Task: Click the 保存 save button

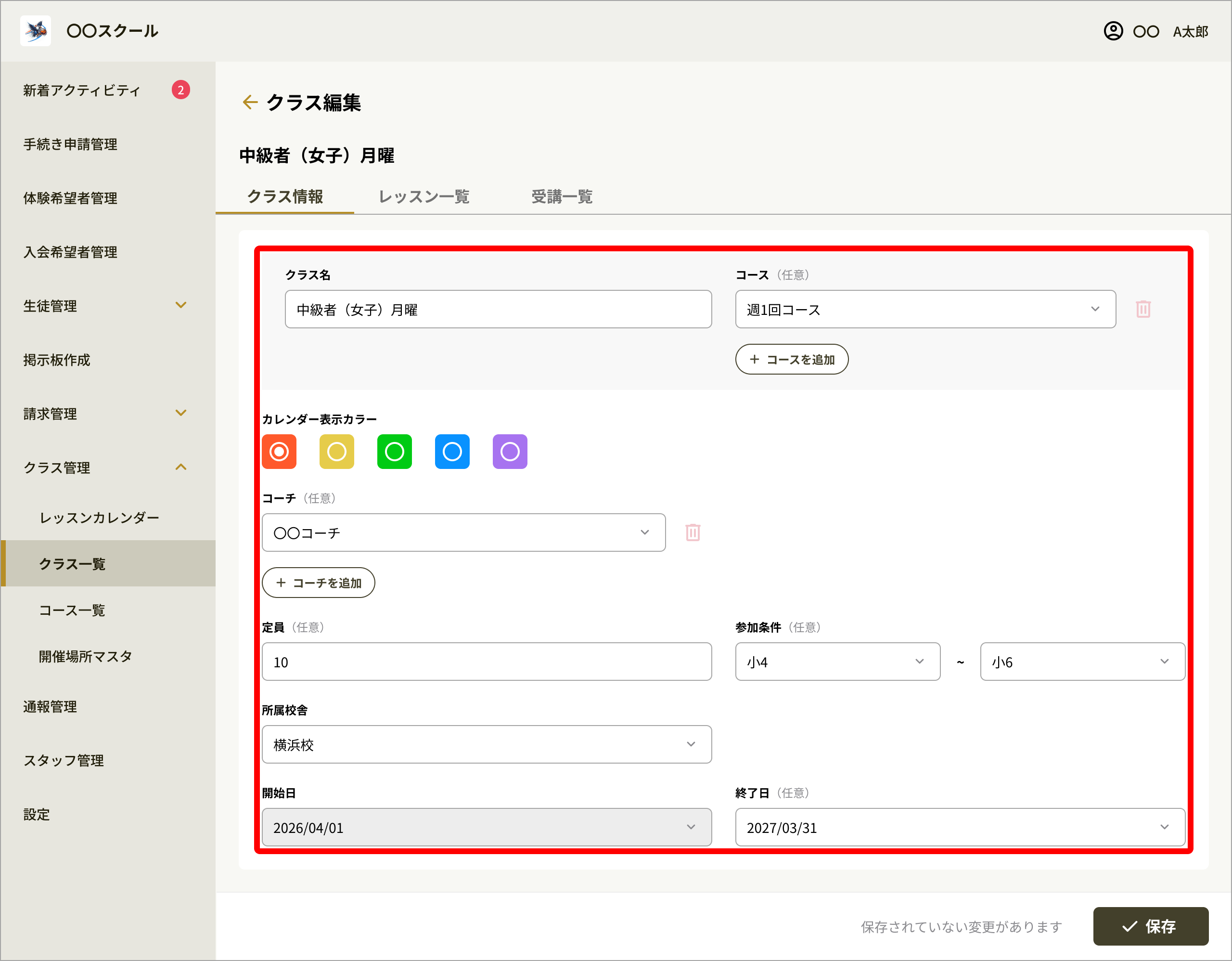Action: tap(1150, 926)
